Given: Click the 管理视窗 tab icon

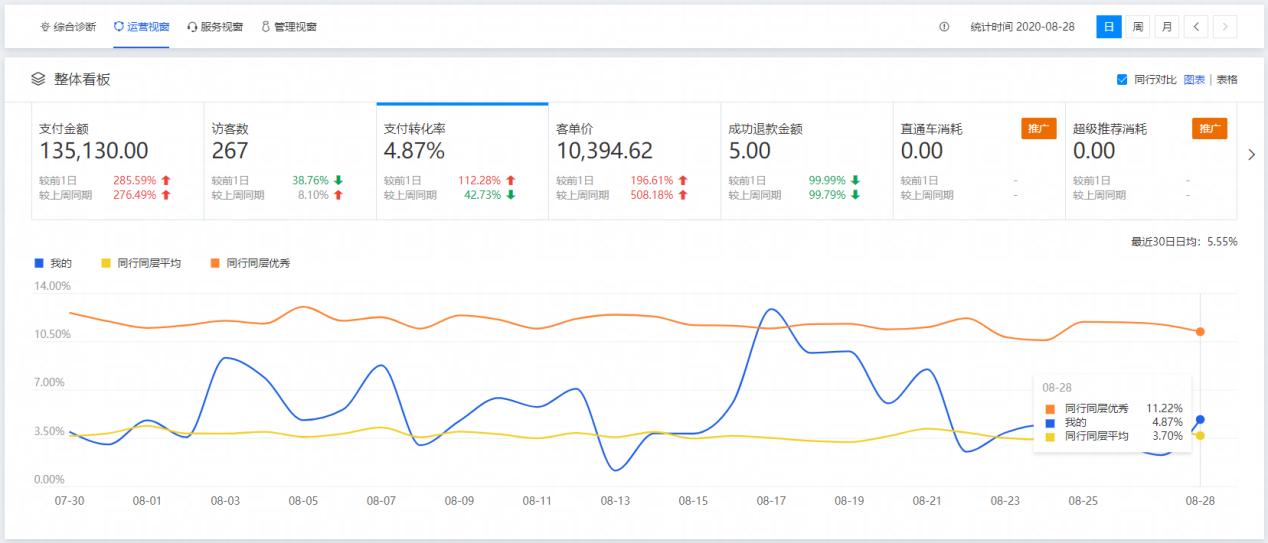Looking at the screenshot, I should coord(266,27).
